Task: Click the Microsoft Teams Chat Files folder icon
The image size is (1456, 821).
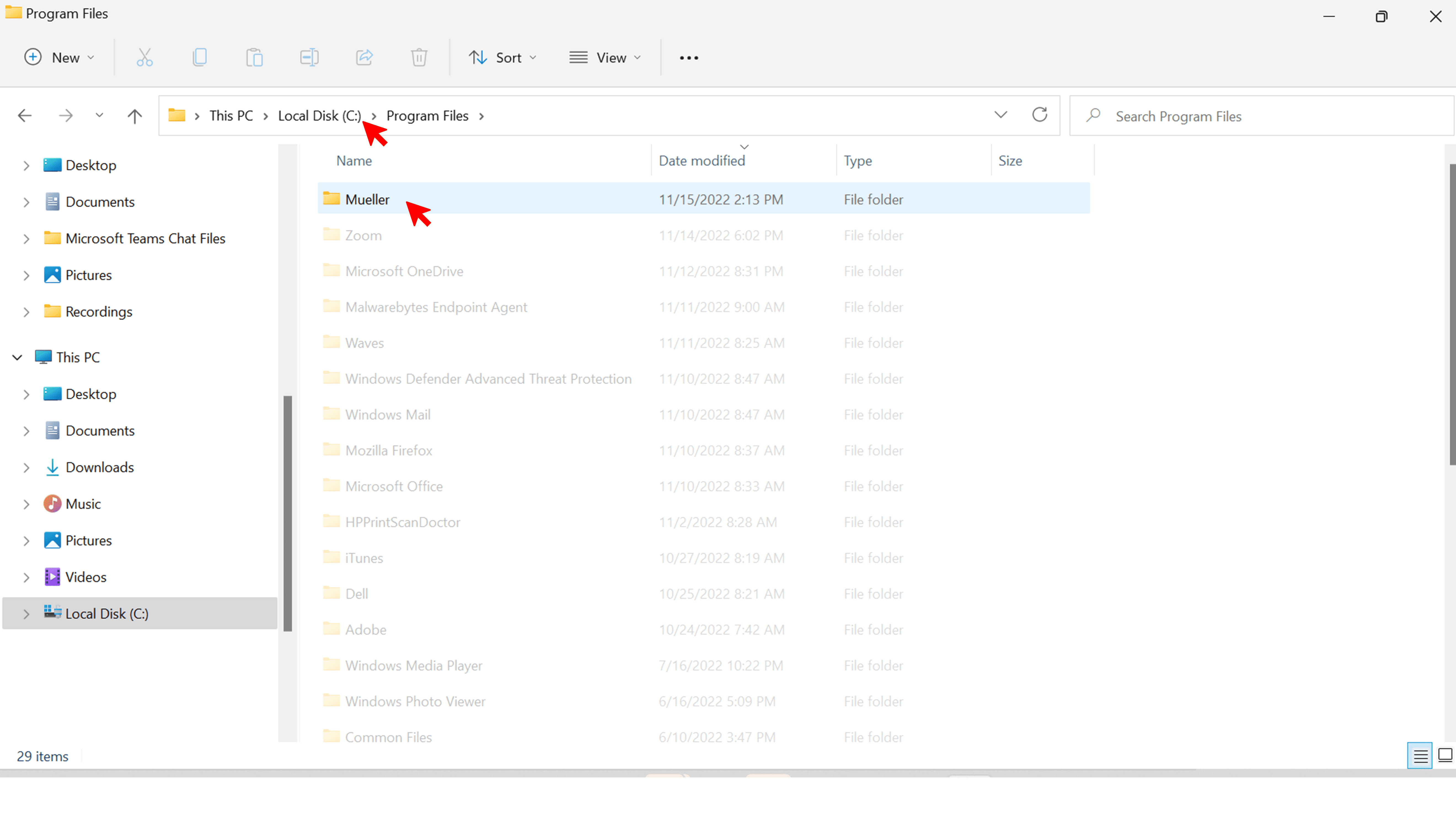Action: coord(52,238)
